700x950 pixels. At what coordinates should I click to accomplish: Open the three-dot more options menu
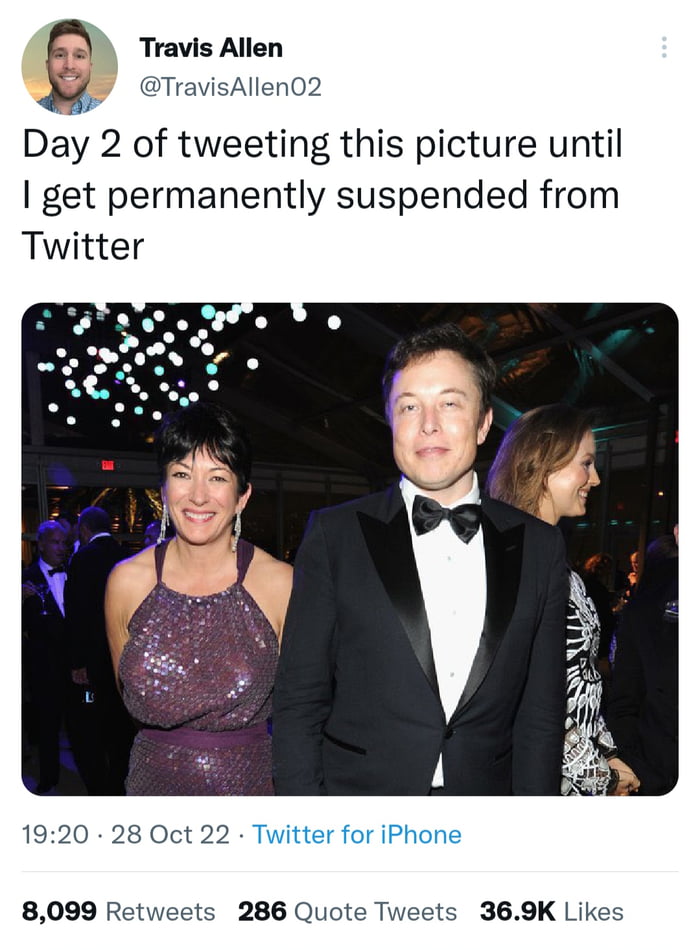click(x=663, y=47)
